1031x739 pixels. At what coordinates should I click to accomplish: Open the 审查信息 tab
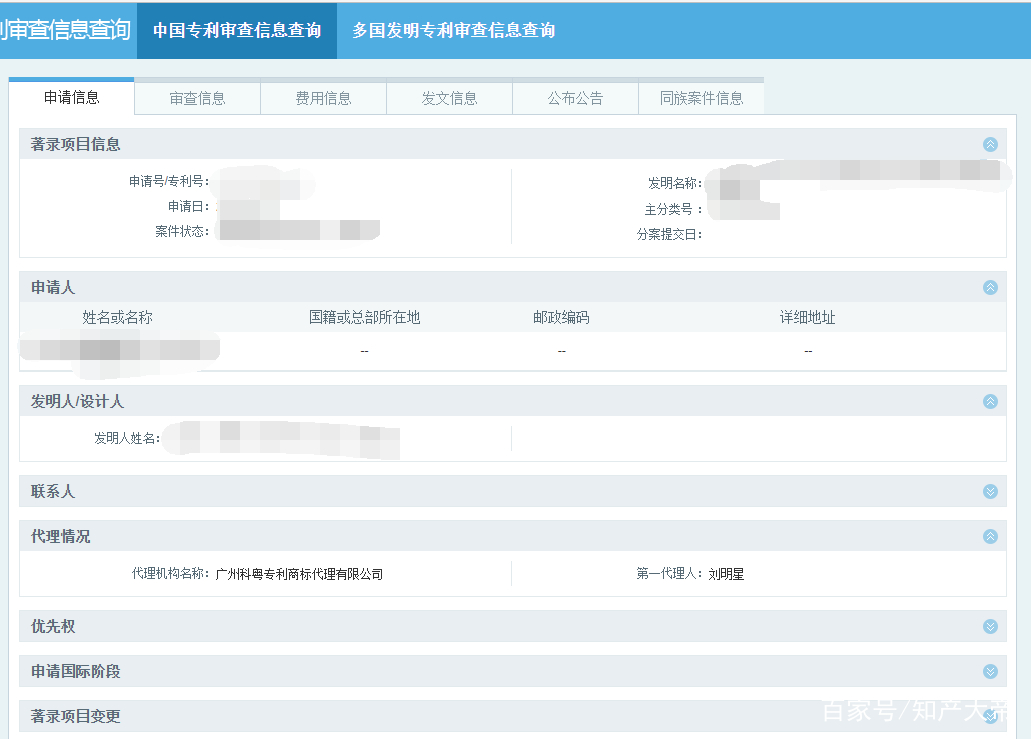pos(197,99)
